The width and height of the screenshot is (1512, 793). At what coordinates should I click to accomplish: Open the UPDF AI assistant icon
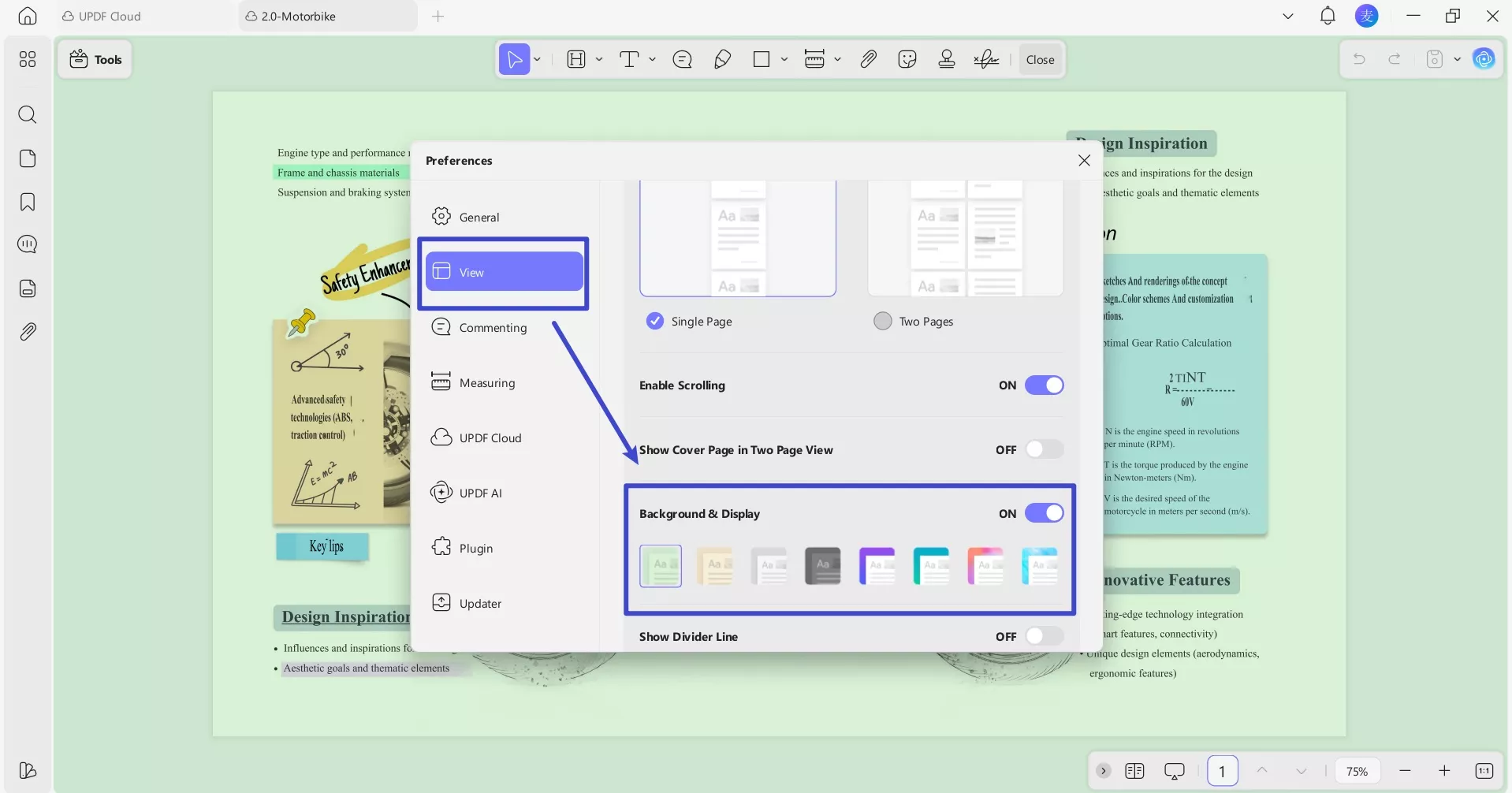pos(1484,59)
